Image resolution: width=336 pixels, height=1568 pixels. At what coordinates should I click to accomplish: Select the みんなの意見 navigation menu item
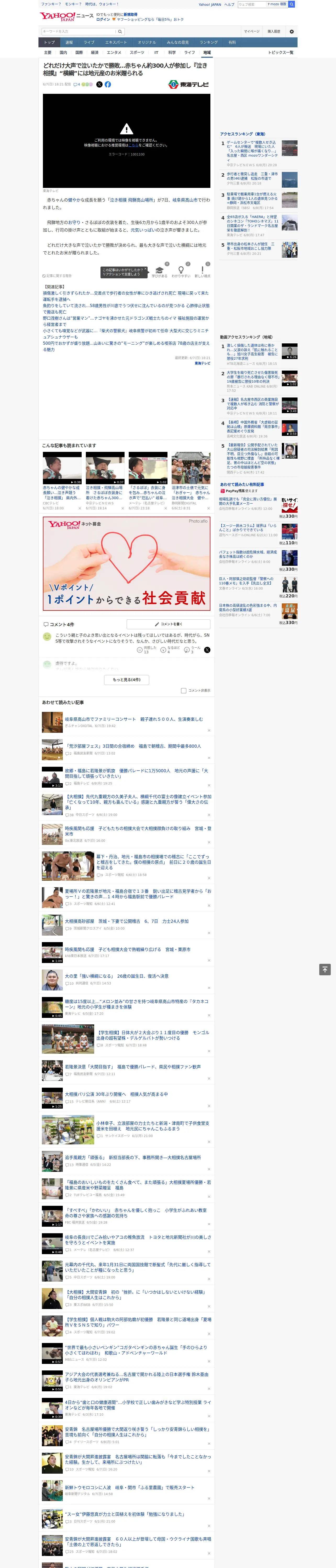click(178, 43)
